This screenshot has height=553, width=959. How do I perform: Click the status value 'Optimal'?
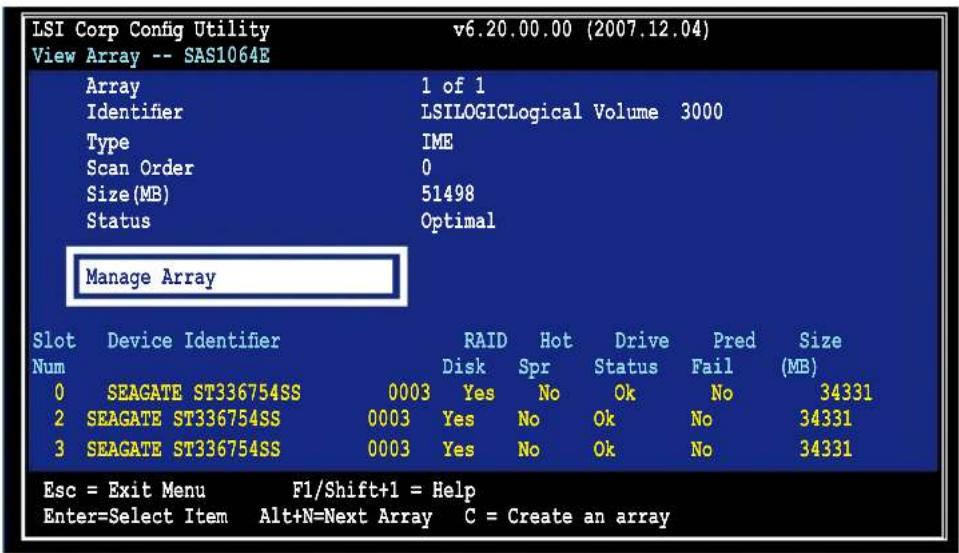click(457, 221)
